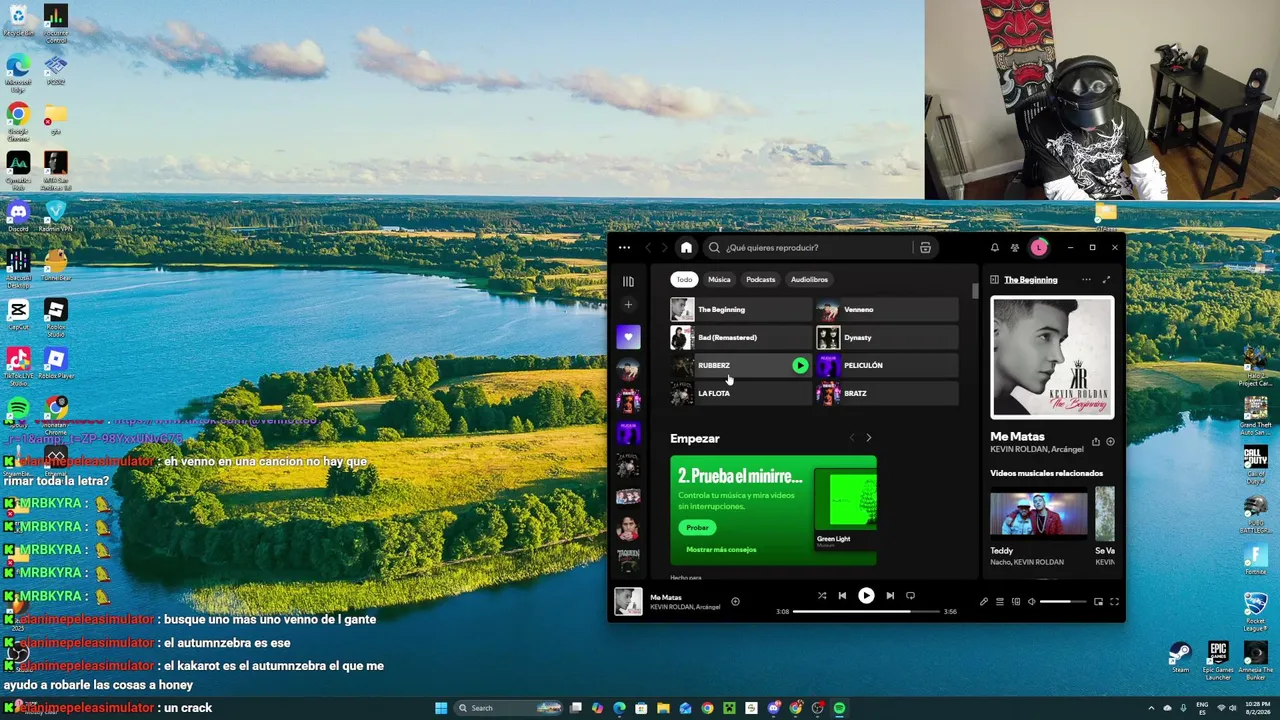Open Spotify from the taskbar
Viewport: 1280px width, 720px height.
839,708
